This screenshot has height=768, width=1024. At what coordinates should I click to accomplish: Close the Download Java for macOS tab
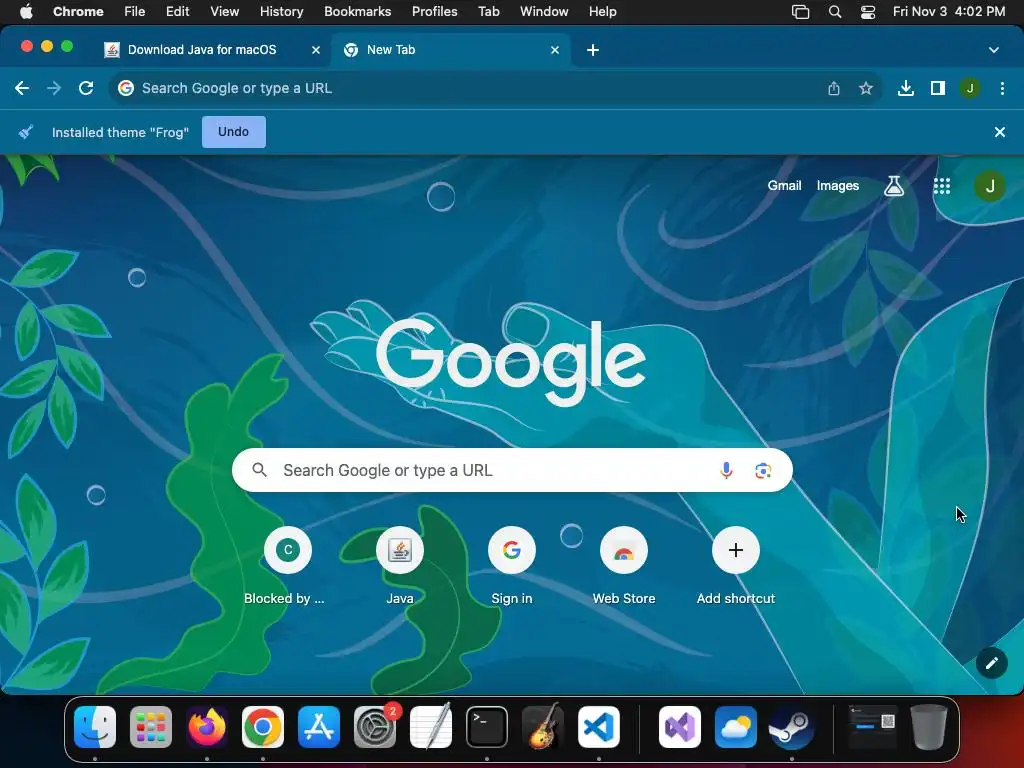pyautogui.click(x=316, y=50)
